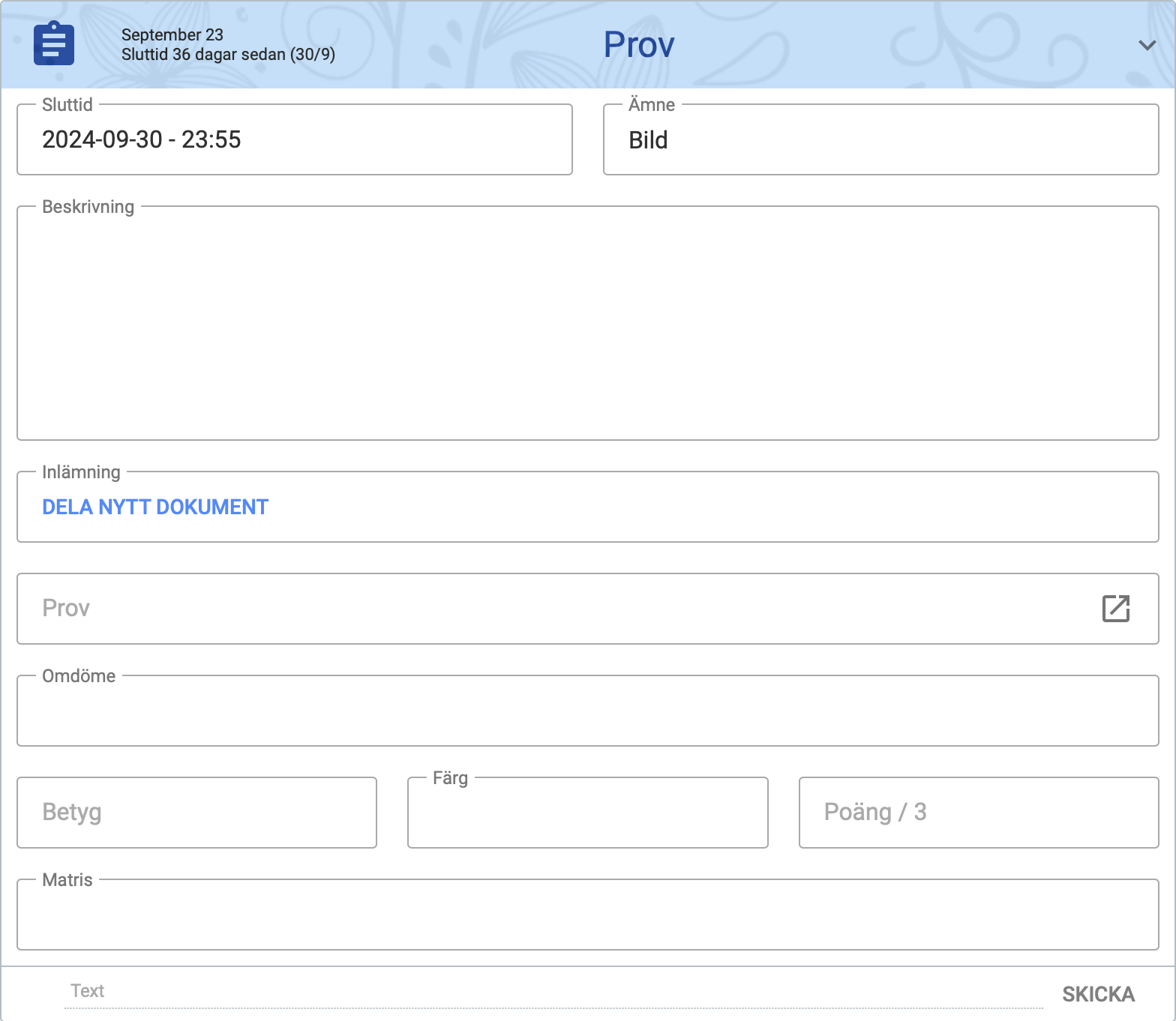Viewport: 1176px width, 1021px height.
Task: Click the 'Sluttid 36 dagar sedan' deadline text
Action: (228, 55)
